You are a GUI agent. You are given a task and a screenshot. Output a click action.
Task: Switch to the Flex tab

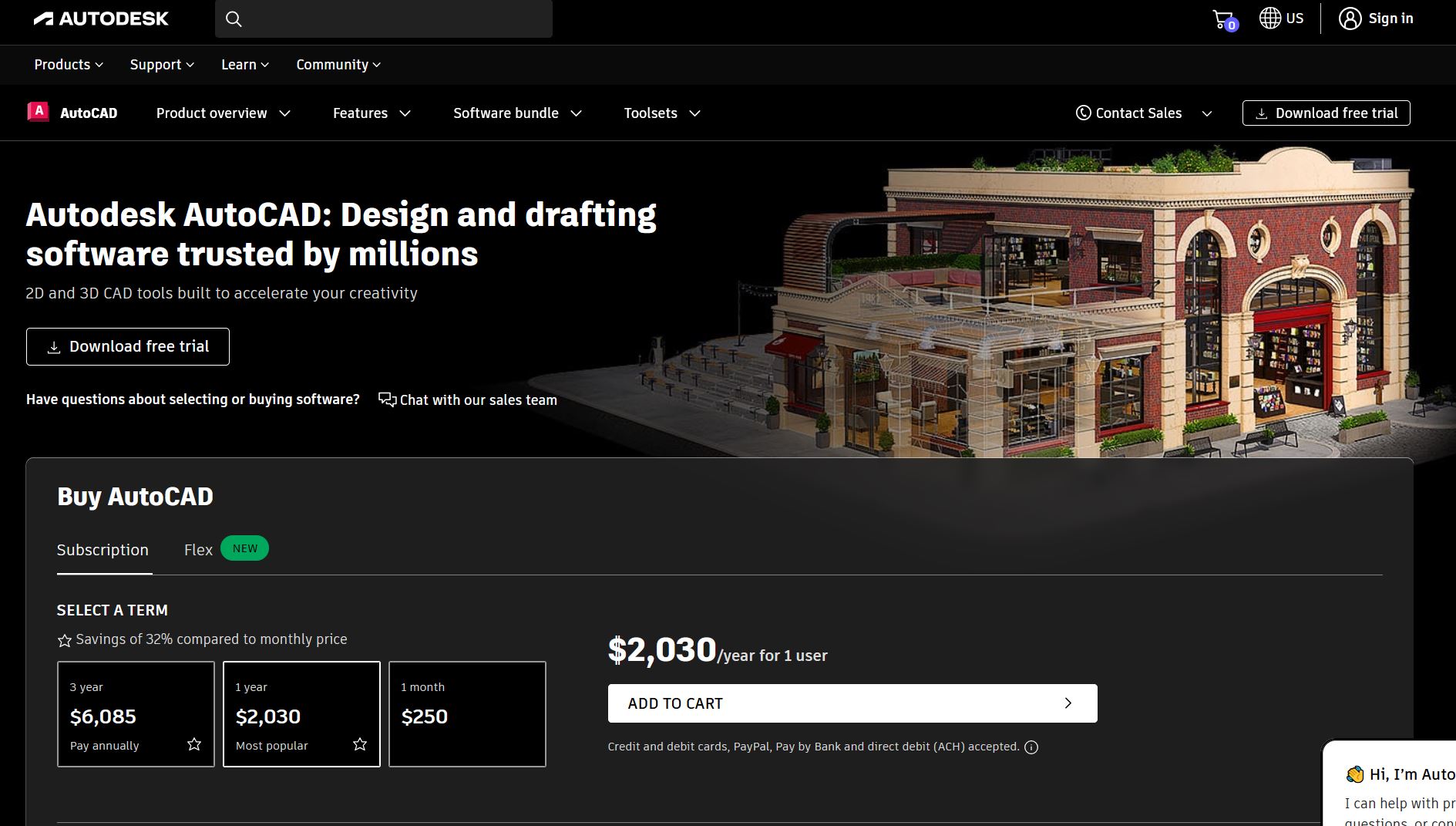pos(198,549)
